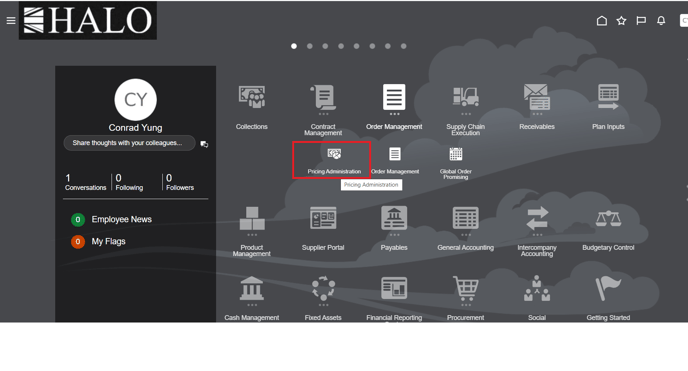Select the first page indicator dot
Image resolution: width=688 pixels, height=371 pixels.
click(x=294, y=46)
